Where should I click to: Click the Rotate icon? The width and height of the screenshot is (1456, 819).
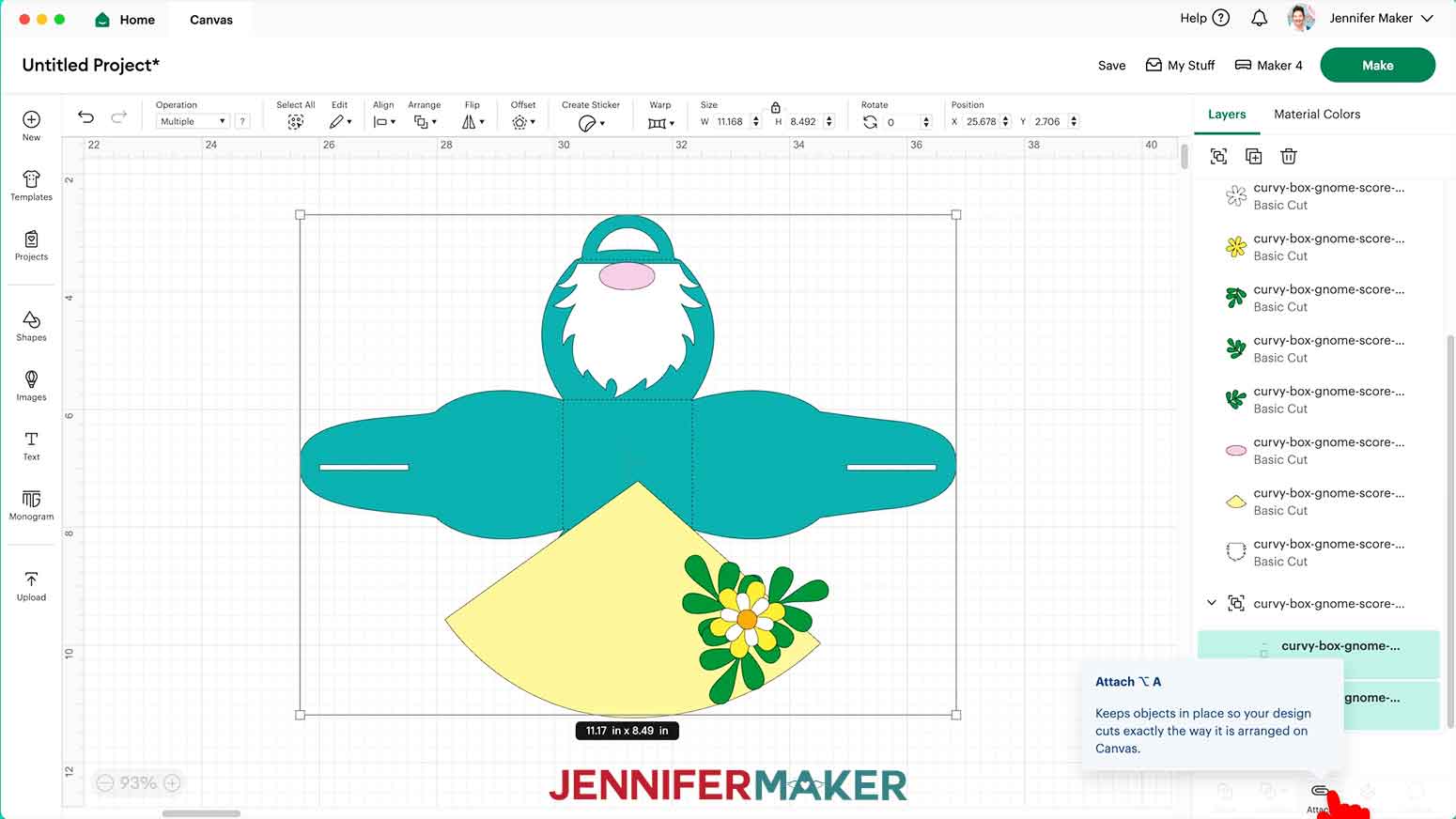point(870,122)
